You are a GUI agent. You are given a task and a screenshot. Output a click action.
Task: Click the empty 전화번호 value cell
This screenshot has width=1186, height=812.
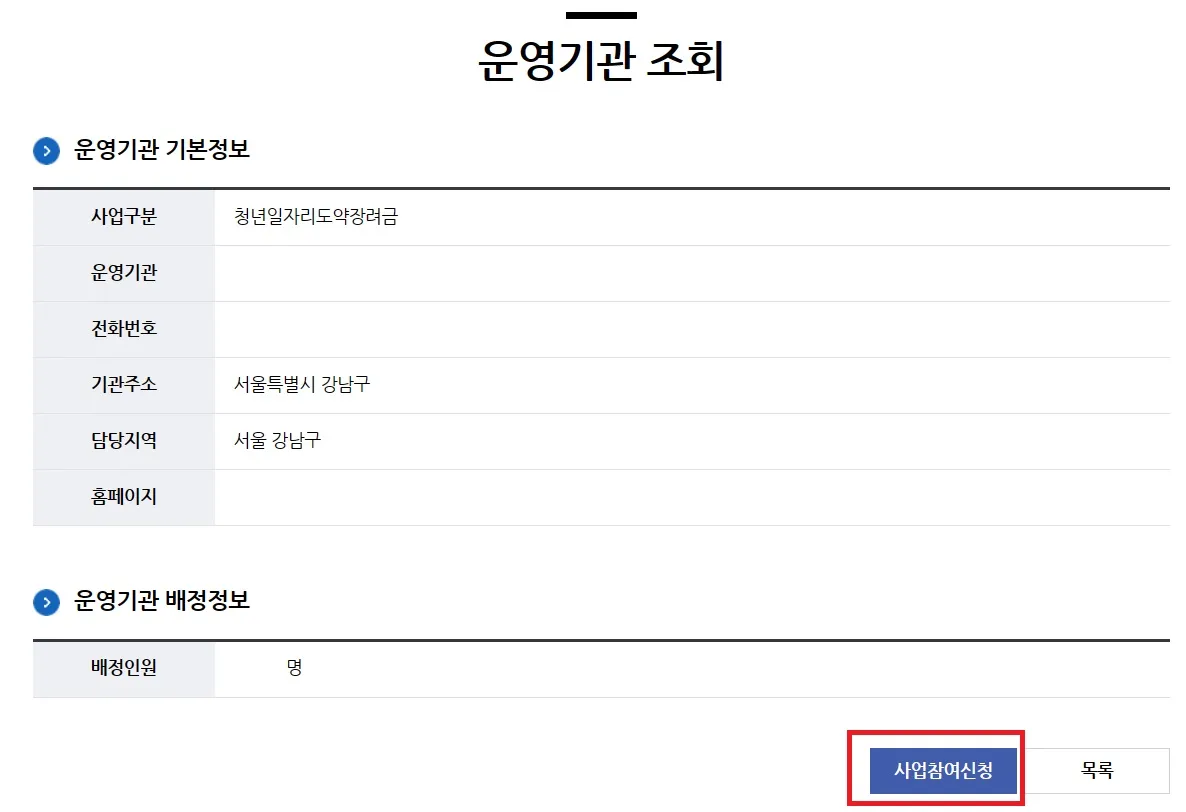point(600,328)
